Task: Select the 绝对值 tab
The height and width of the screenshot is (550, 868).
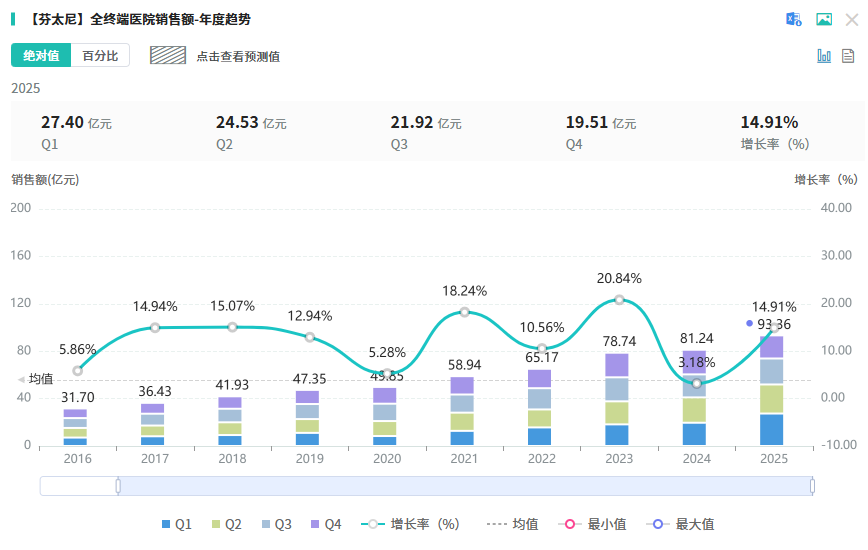Action: tap(41, 55)
